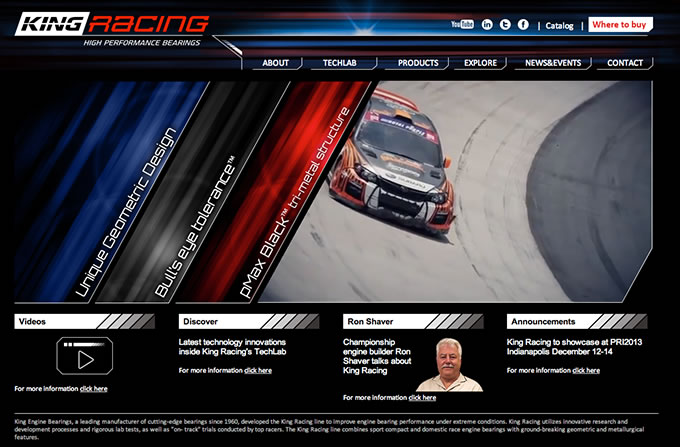Follow the Announcements click here link
680x447 pixels.
(586, 371)
